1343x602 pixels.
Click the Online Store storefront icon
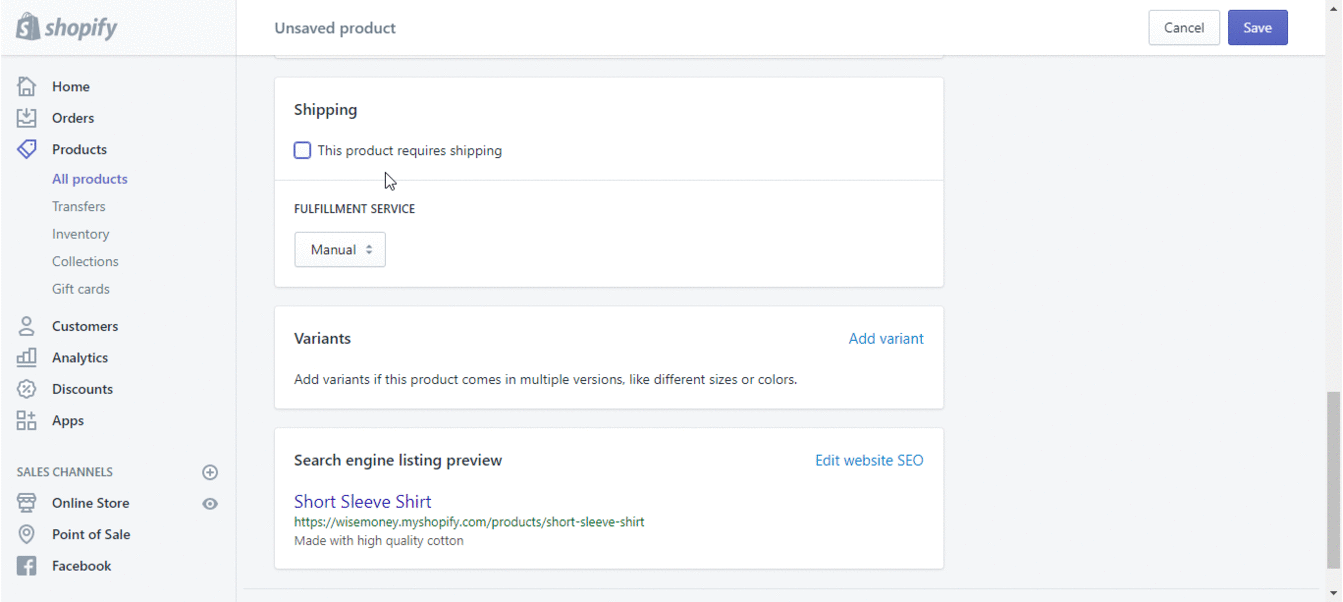(x=27, y=503)
